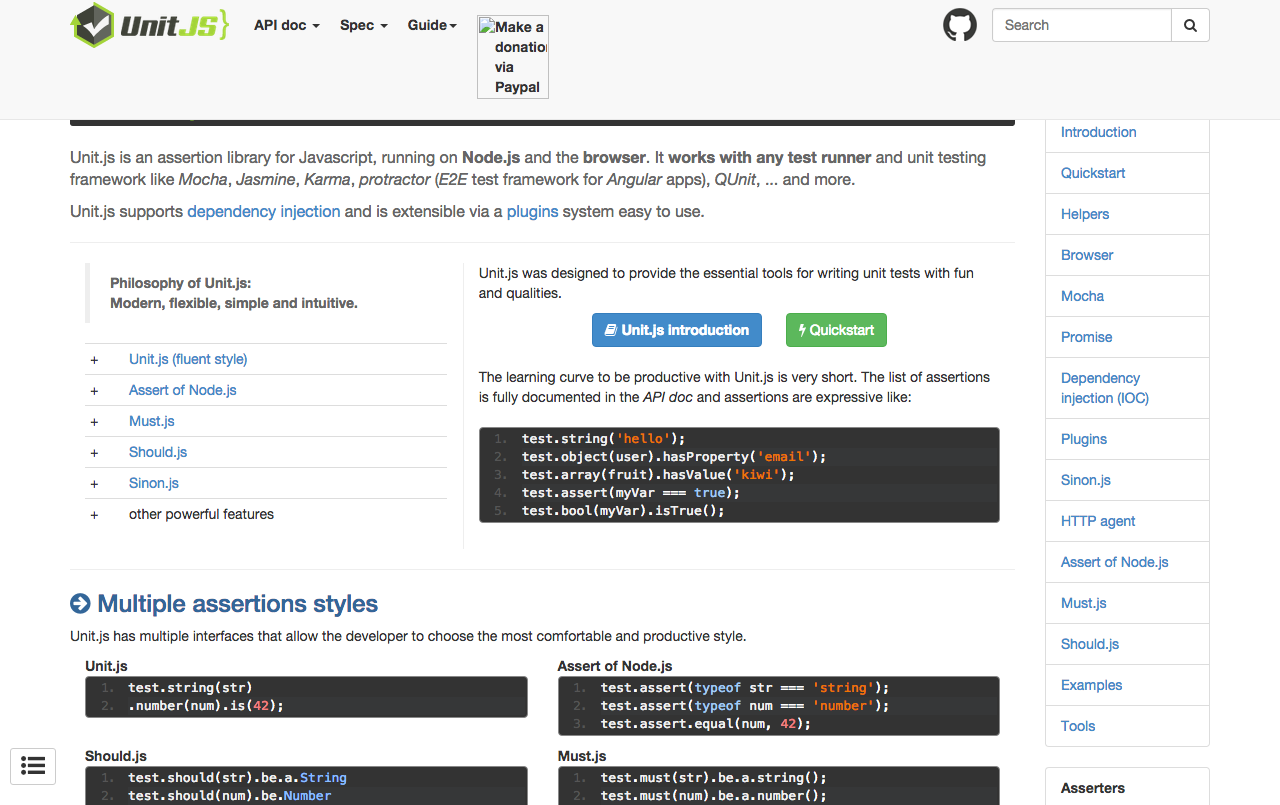1280x805 pixels.
Task: Open the Unit.js (fluent style) link
Action: [x=188, y=359]
